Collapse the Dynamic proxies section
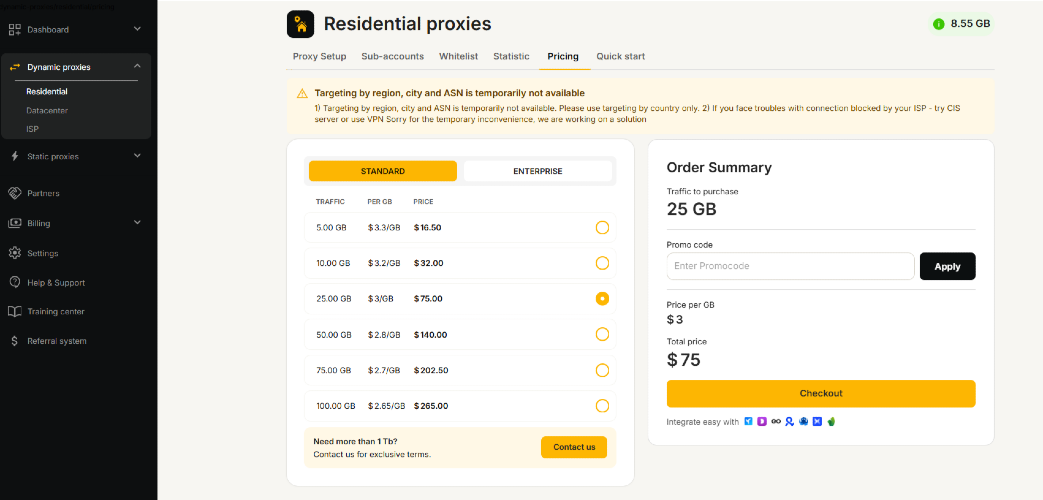This screenshot has height=500, width=1043. point(137,67)
